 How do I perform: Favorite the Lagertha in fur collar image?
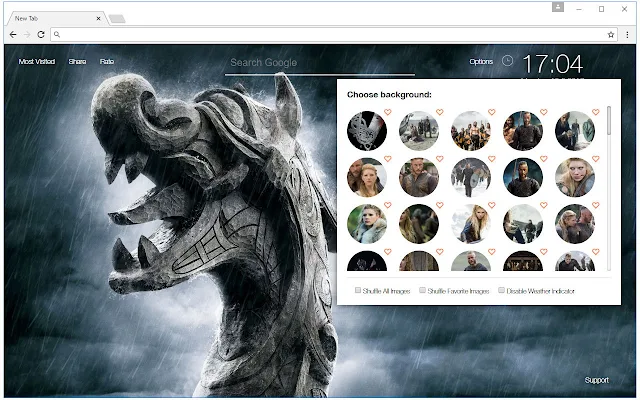click(387, 205)
